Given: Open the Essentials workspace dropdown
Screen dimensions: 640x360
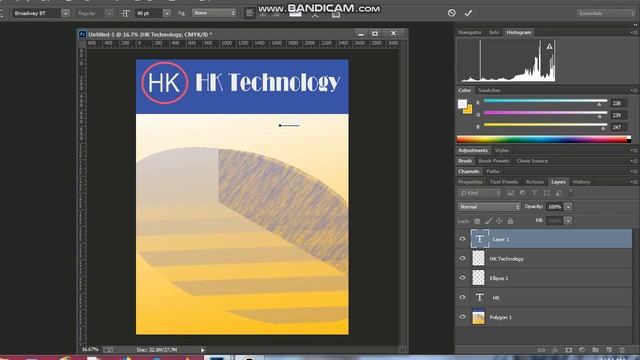Looking at the screenshot, I should (606, 13).
